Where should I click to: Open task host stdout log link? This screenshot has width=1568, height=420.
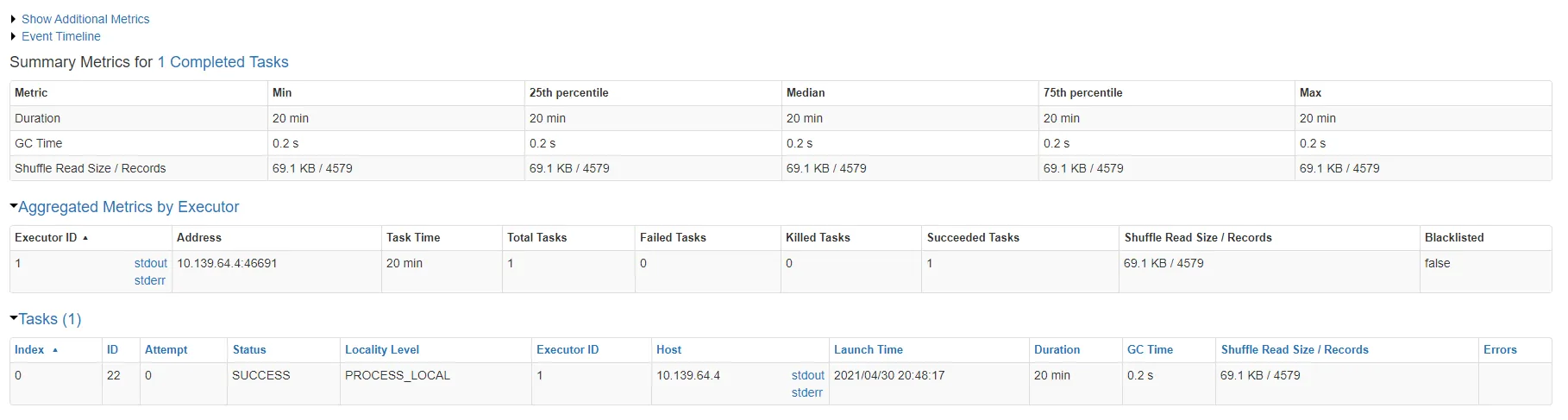(807, 375)
